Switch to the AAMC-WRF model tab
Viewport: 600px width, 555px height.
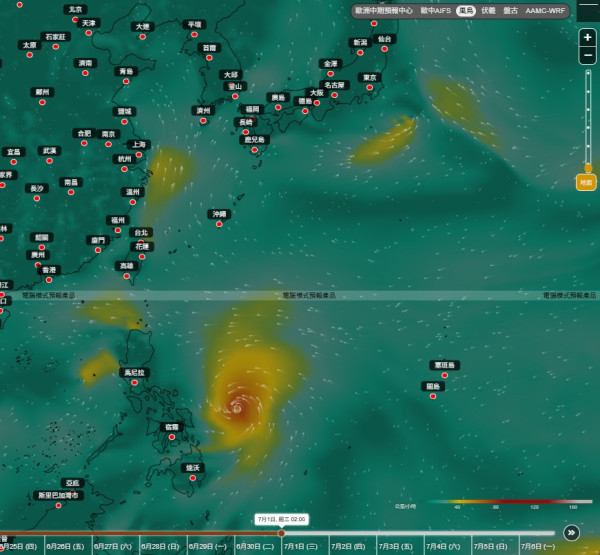coord(545,11)
